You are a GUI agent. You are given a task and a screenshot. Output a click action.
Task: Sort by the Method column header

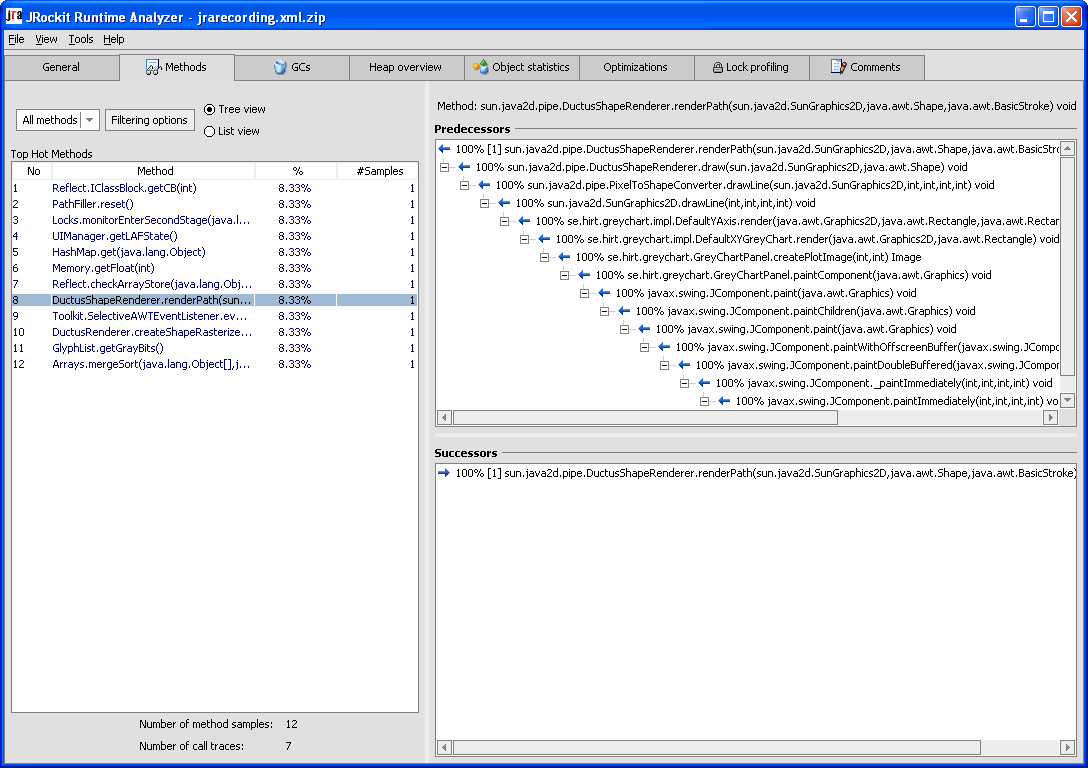click(x=154, y=171)
